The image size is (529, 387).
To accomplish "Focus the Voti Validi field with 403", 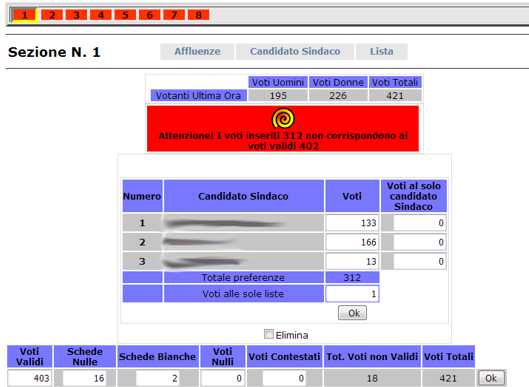I will [30, 378].
